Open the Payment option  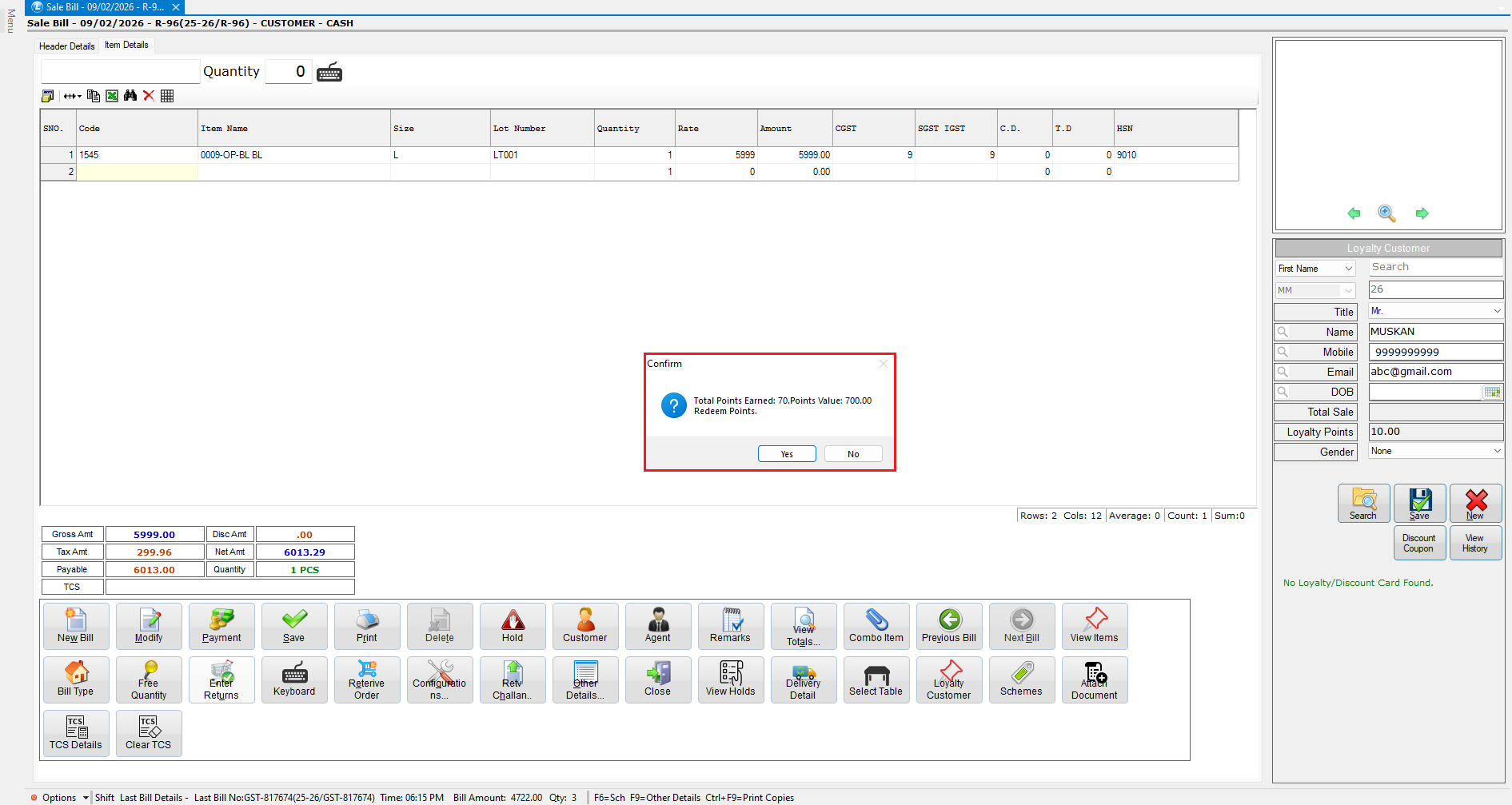221,626
